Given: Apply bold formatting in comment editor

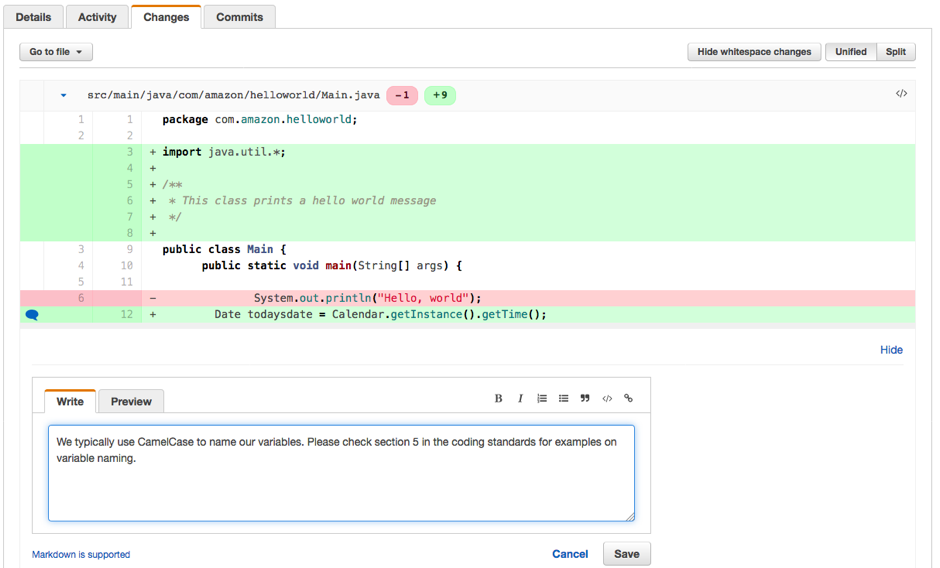Looking at the screenshot, I should 498,398.
